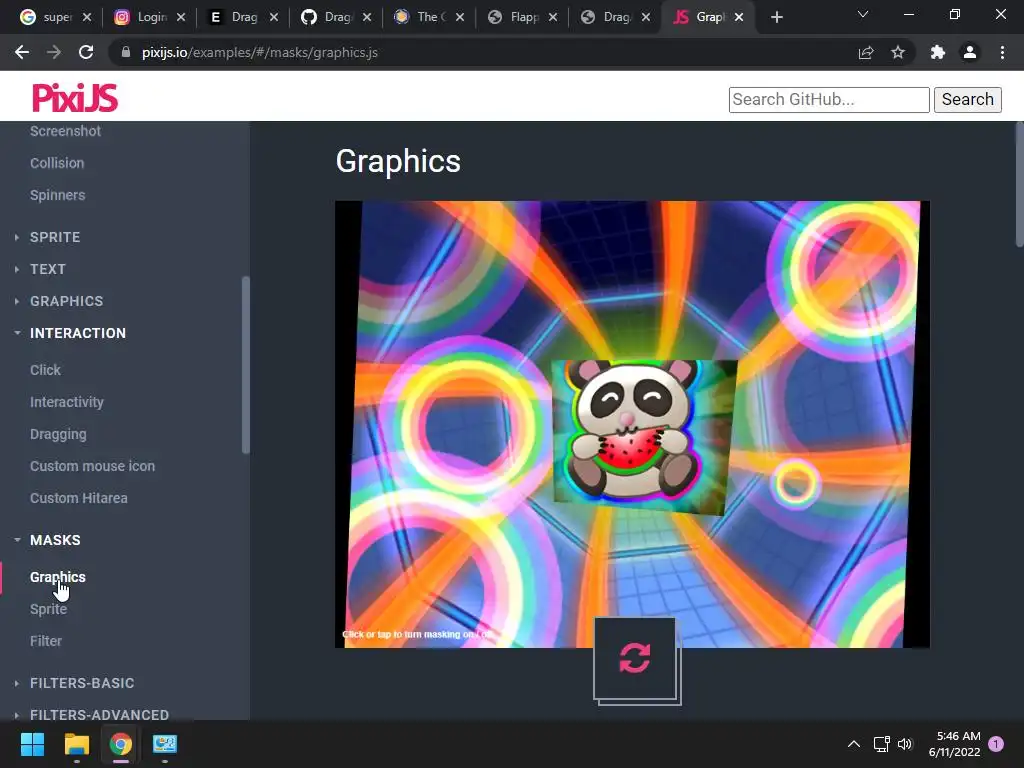Click the 'Click or tap to turn masking' text
This screenshot has width=1024, height=768.
(x=418, y=634)
